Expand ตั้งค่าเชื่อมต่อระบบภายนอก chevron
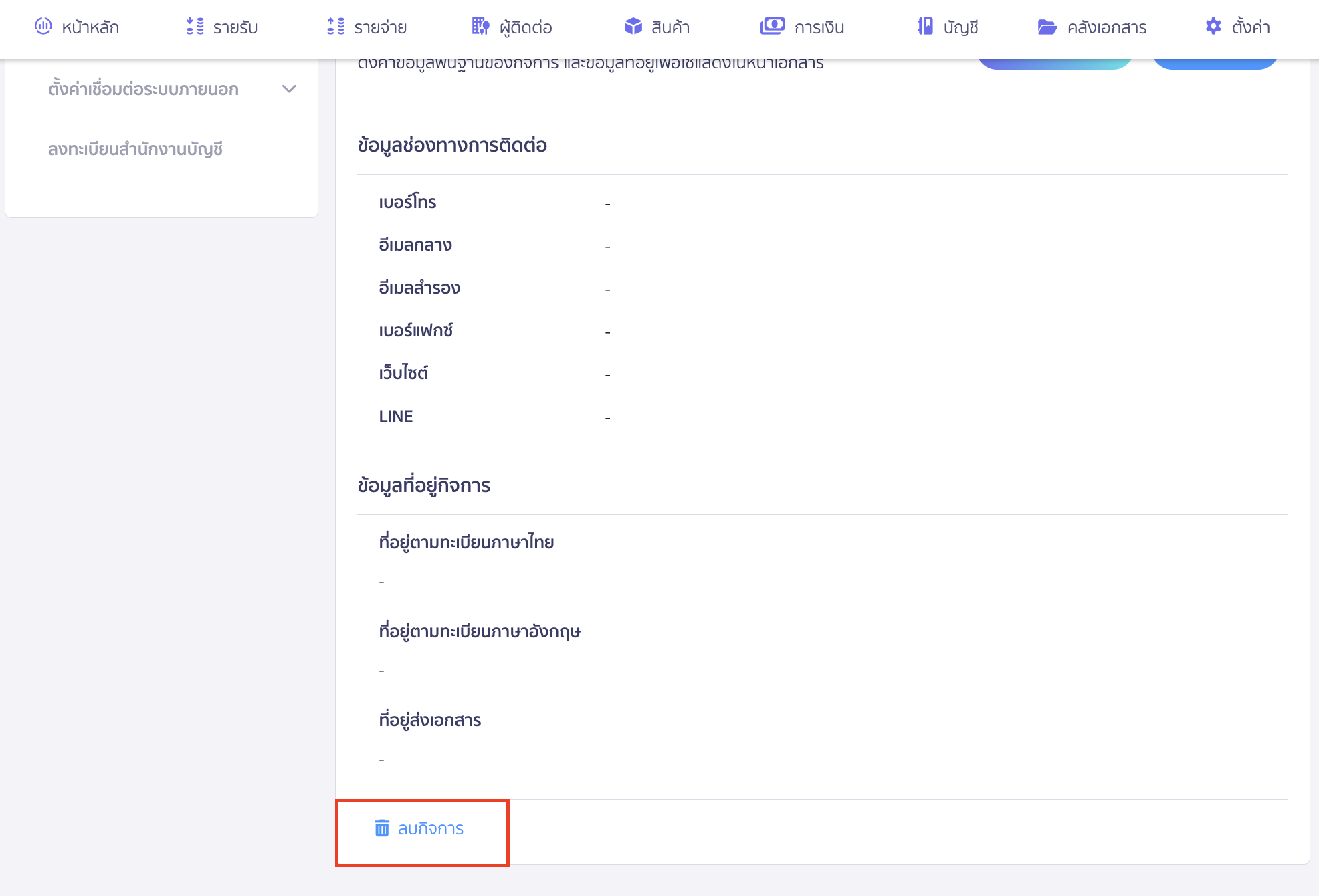The height and width of the screenshot is (896, 1319). tap(289, 89)
